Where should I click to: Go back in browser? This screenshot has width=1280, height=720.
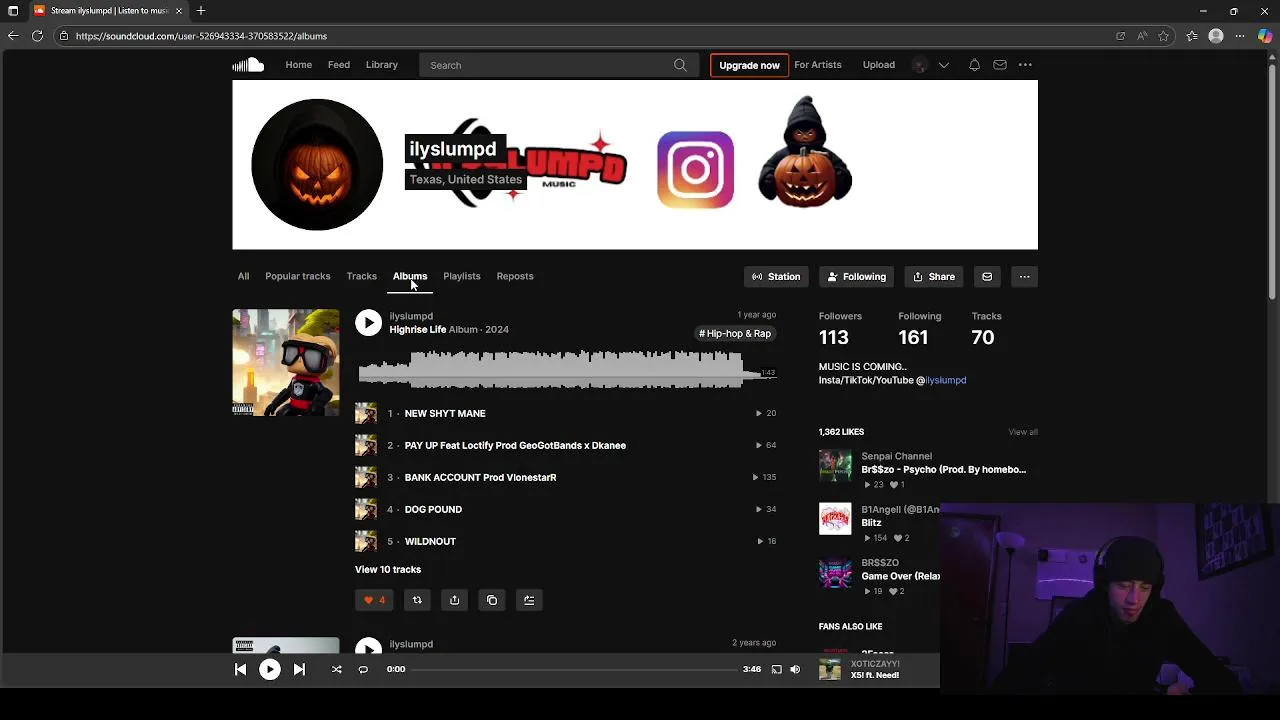12,36
